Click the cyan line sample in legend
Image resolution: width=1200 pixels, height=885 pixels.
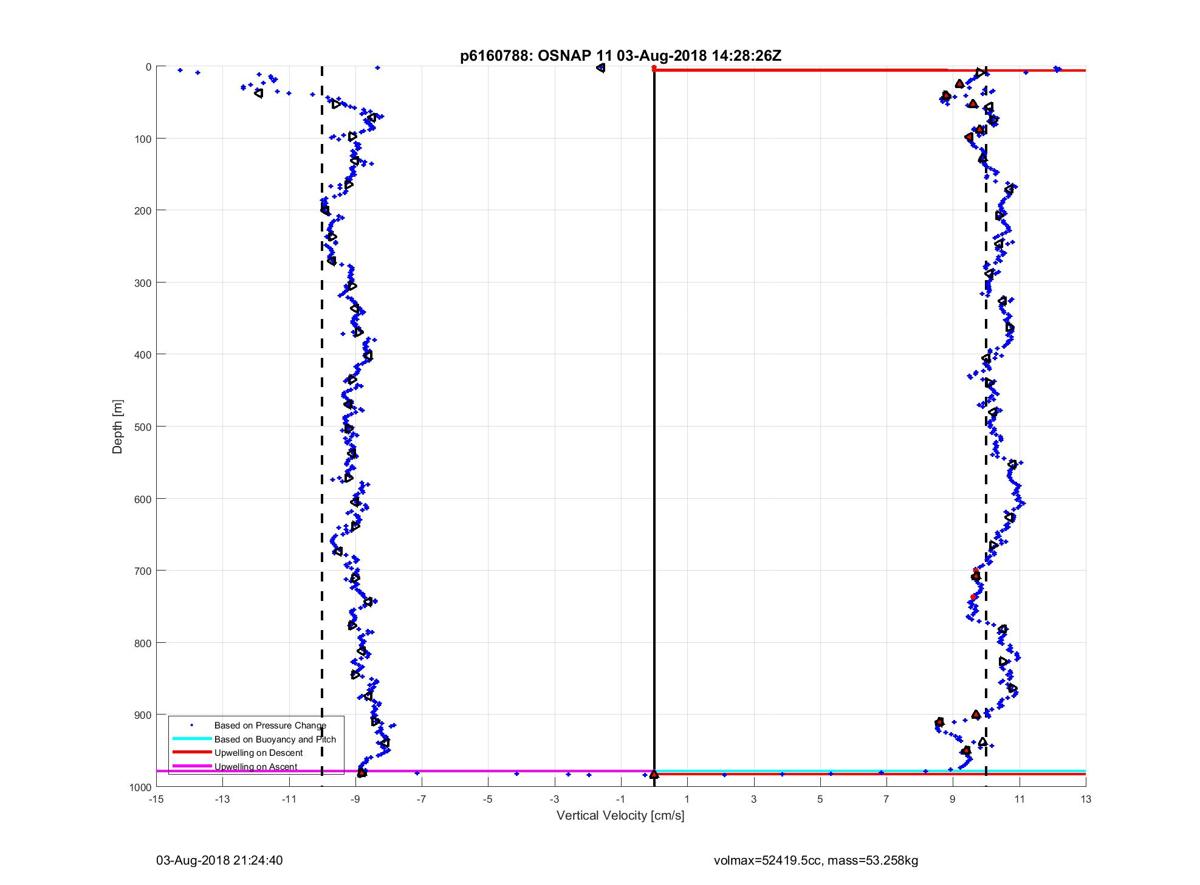[x=191, y=739]
